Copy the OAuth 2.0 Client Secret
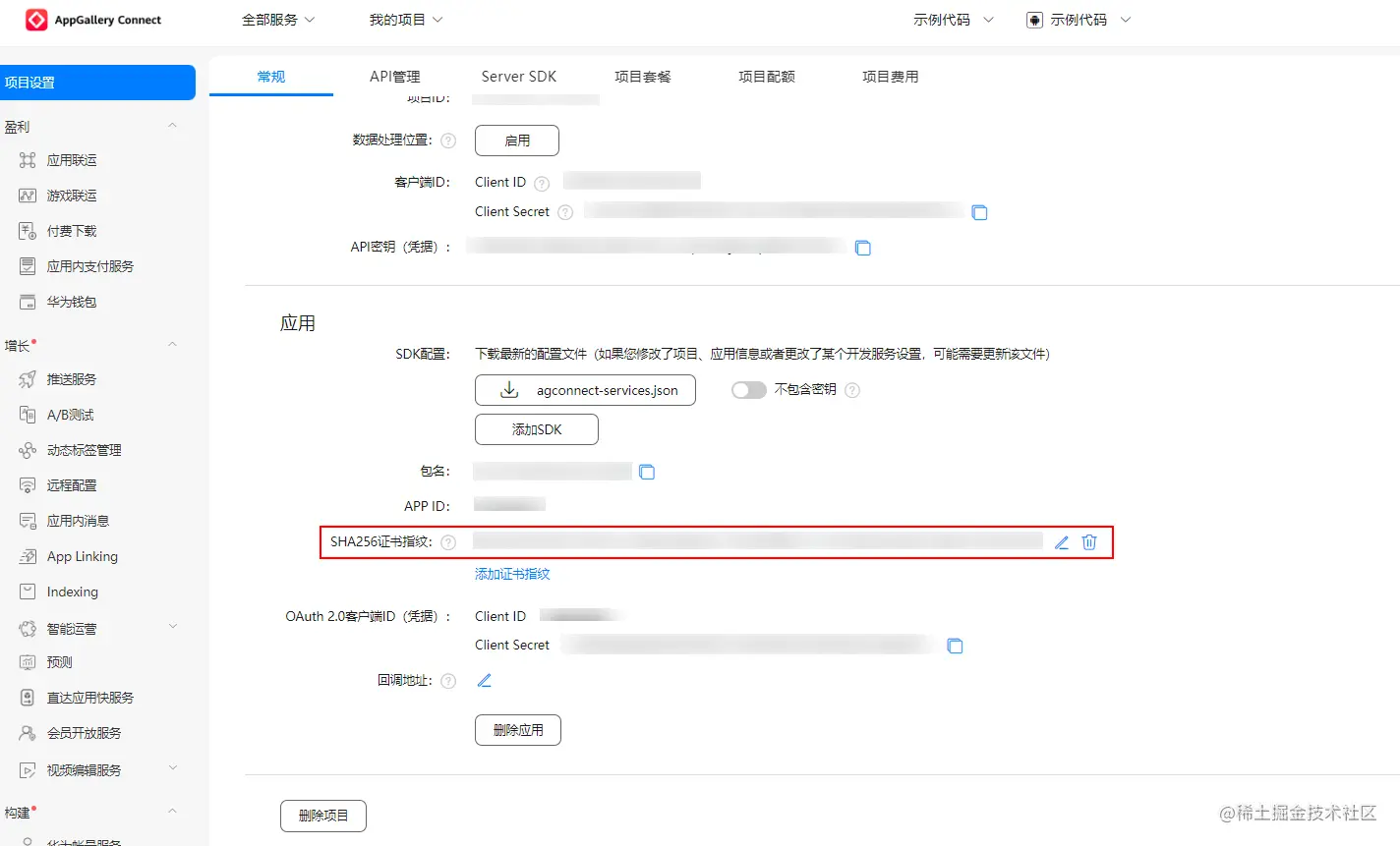This screenshot has width=1400, height=846. coord(955,646)
